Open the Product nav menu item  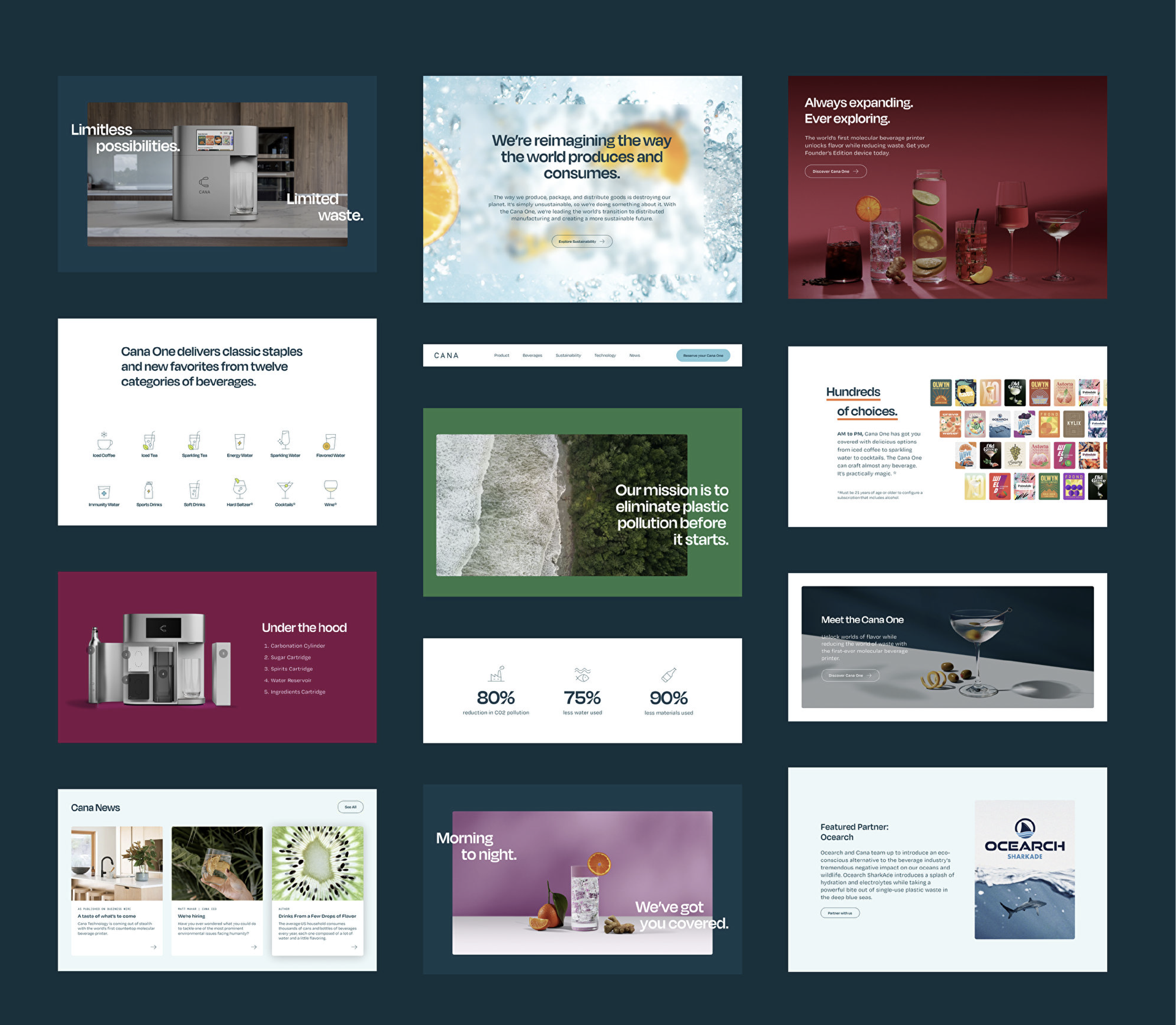tap(501, 355)
